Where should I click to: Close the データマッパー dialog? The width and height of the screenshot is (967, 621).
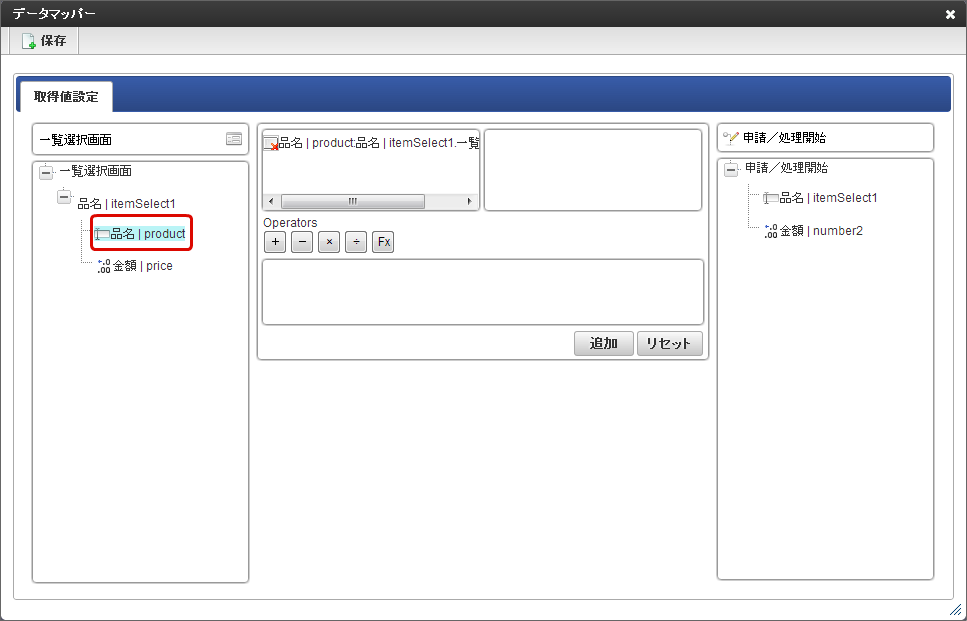(x=950, y=14)
